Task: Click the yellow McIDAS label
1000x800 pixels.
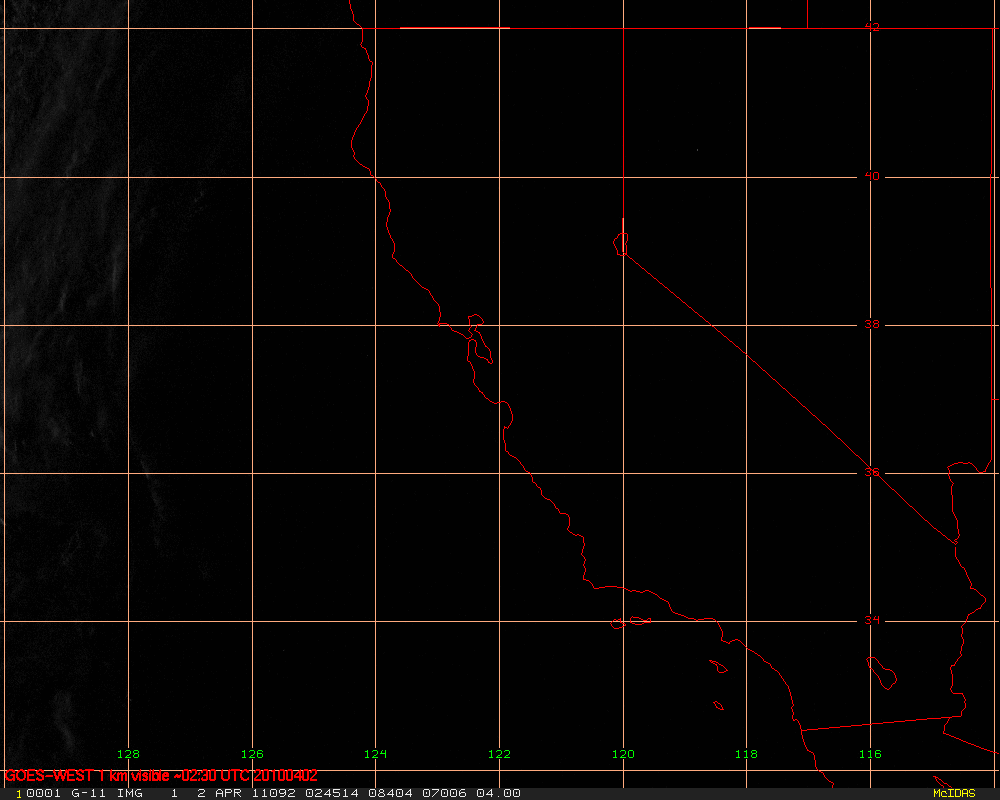Action: click(954, 793)
